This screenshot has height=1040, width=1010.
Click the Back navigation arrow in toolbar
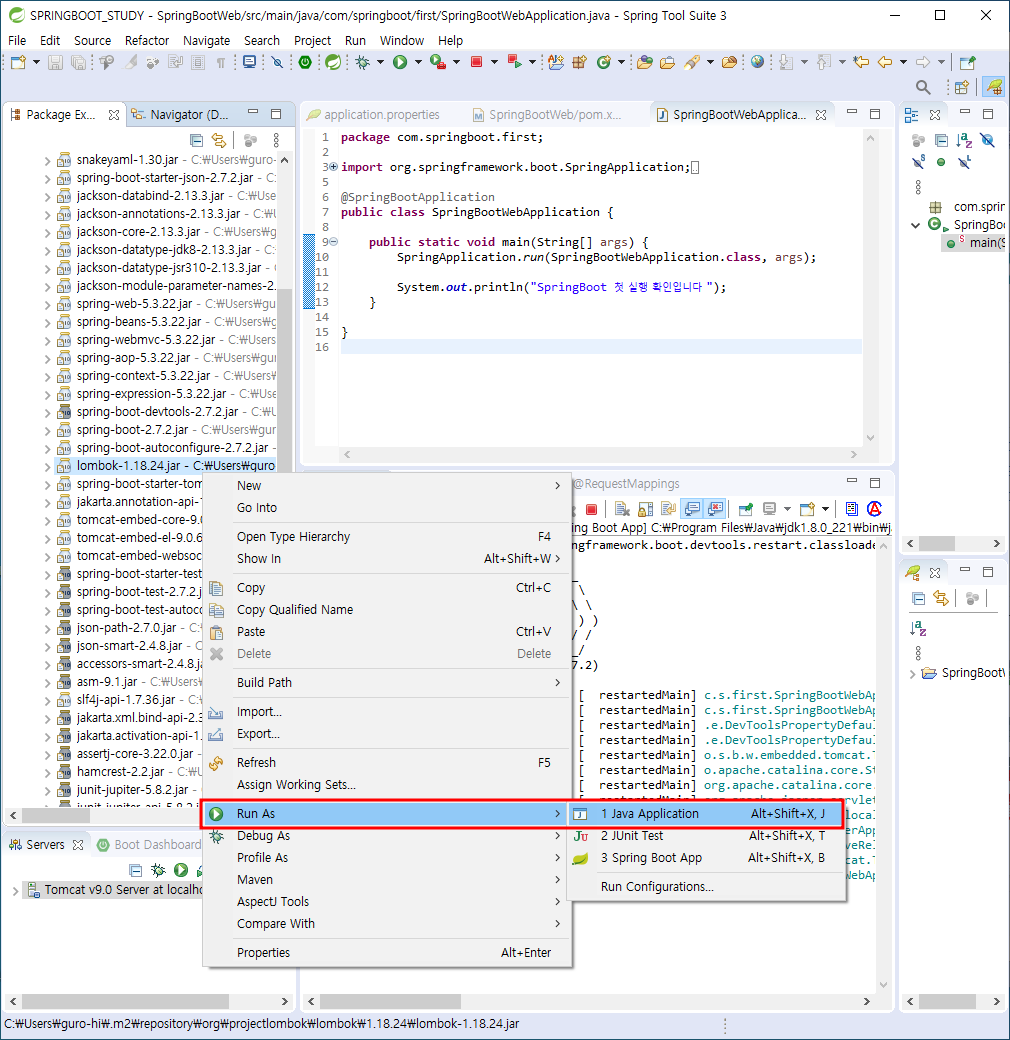pyautogui.click(x=885, y=62)
